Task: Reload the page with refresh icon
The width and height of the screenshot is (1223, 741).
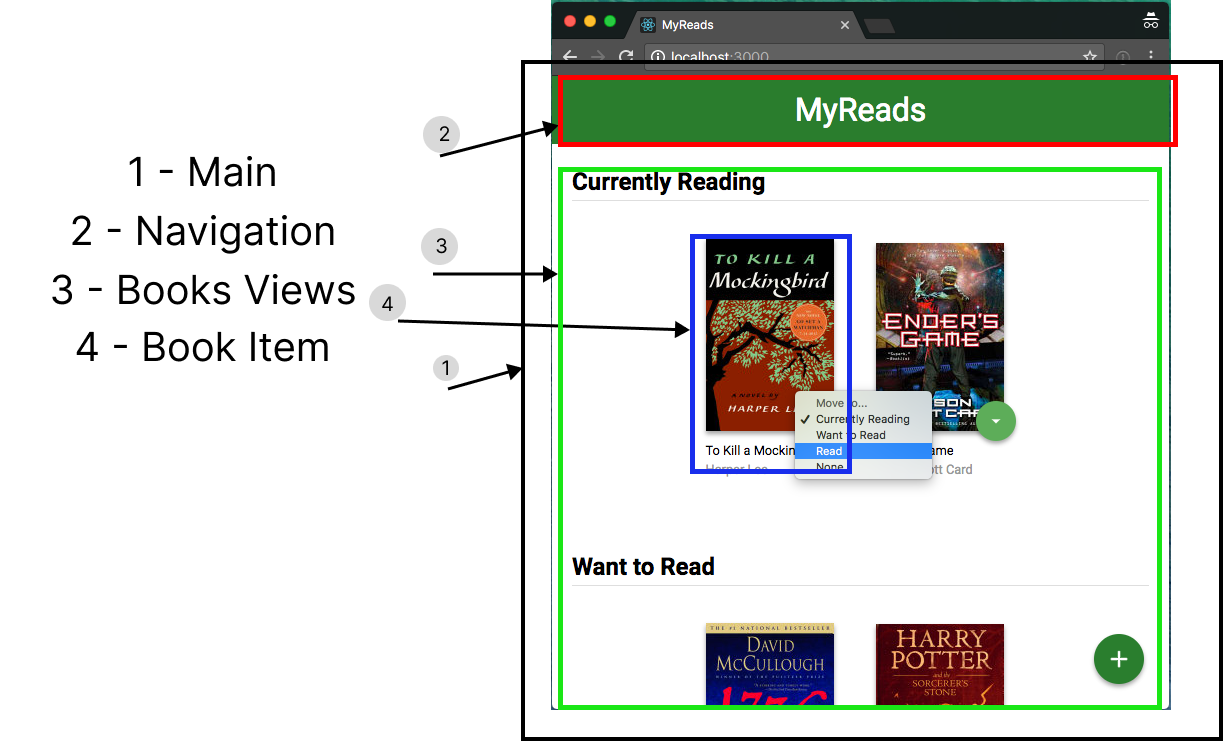Action: click(x=627, y=57)
